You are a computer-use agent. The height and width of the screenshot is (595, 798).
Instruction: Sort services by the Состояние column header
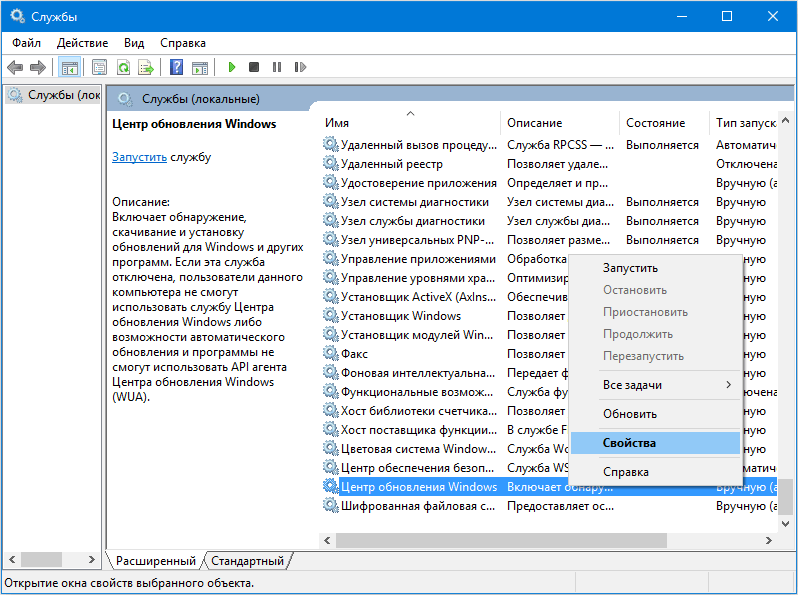(x=655, y=123)
